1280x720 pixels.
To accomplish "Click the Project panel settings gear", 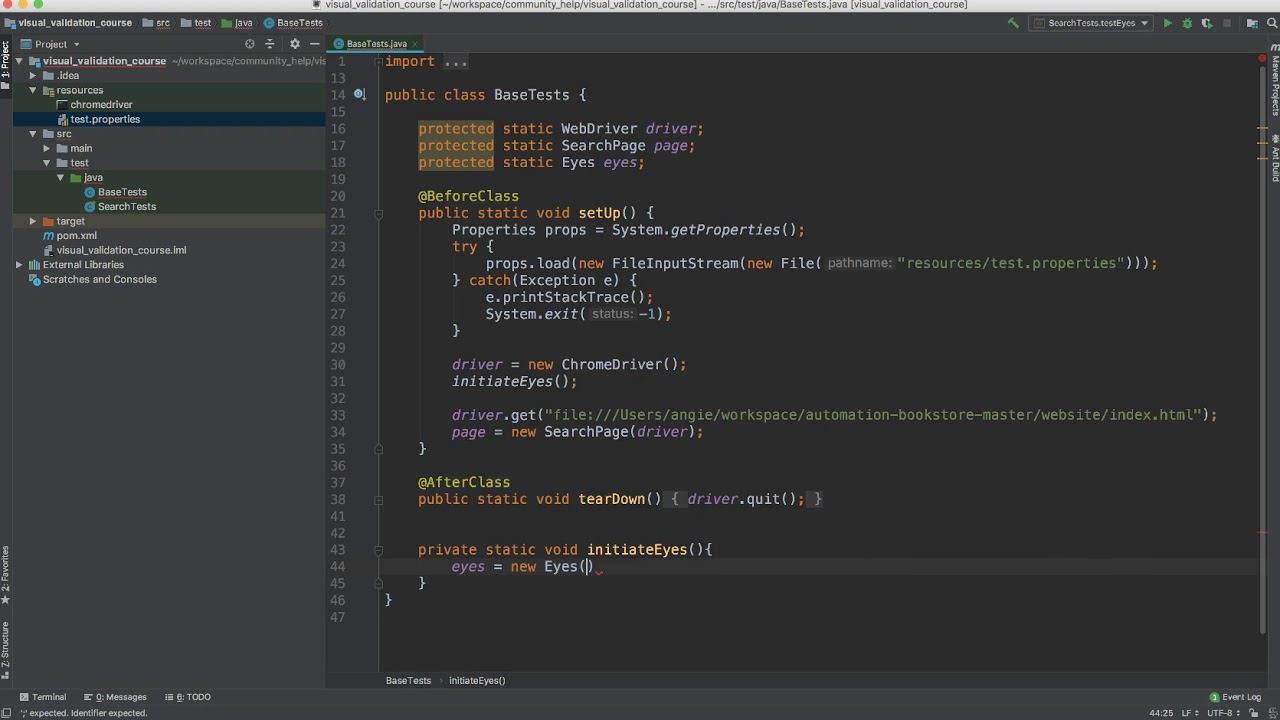I will pyautogui.click(x=294, y=44).
